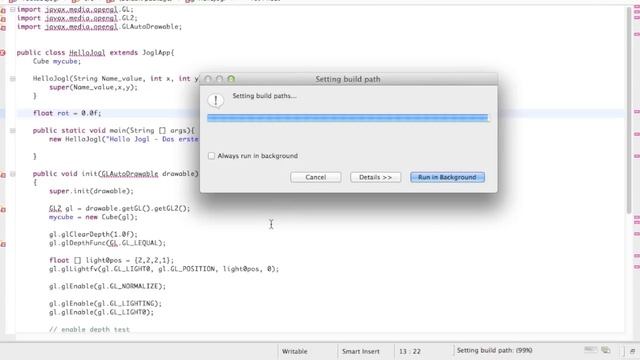Viewport: 640px width, 360px height.
Task: Click the small status bar progress indicator
Action: tap(590, 350)
